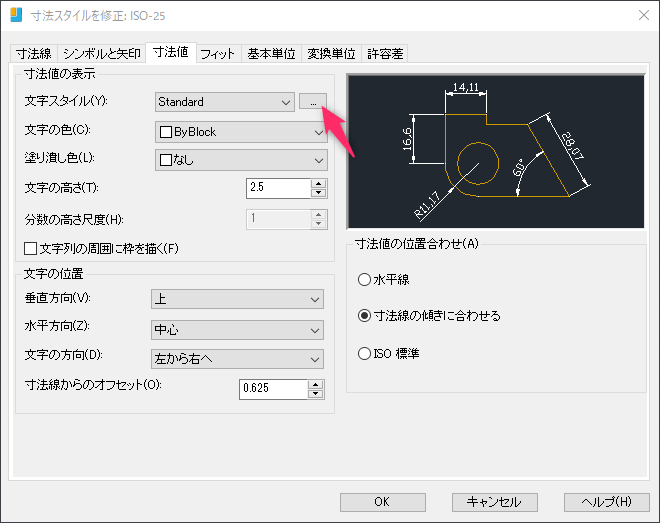Increase offset value with up arrow
This screenshot has height=523, width=660.
point(315,385)
